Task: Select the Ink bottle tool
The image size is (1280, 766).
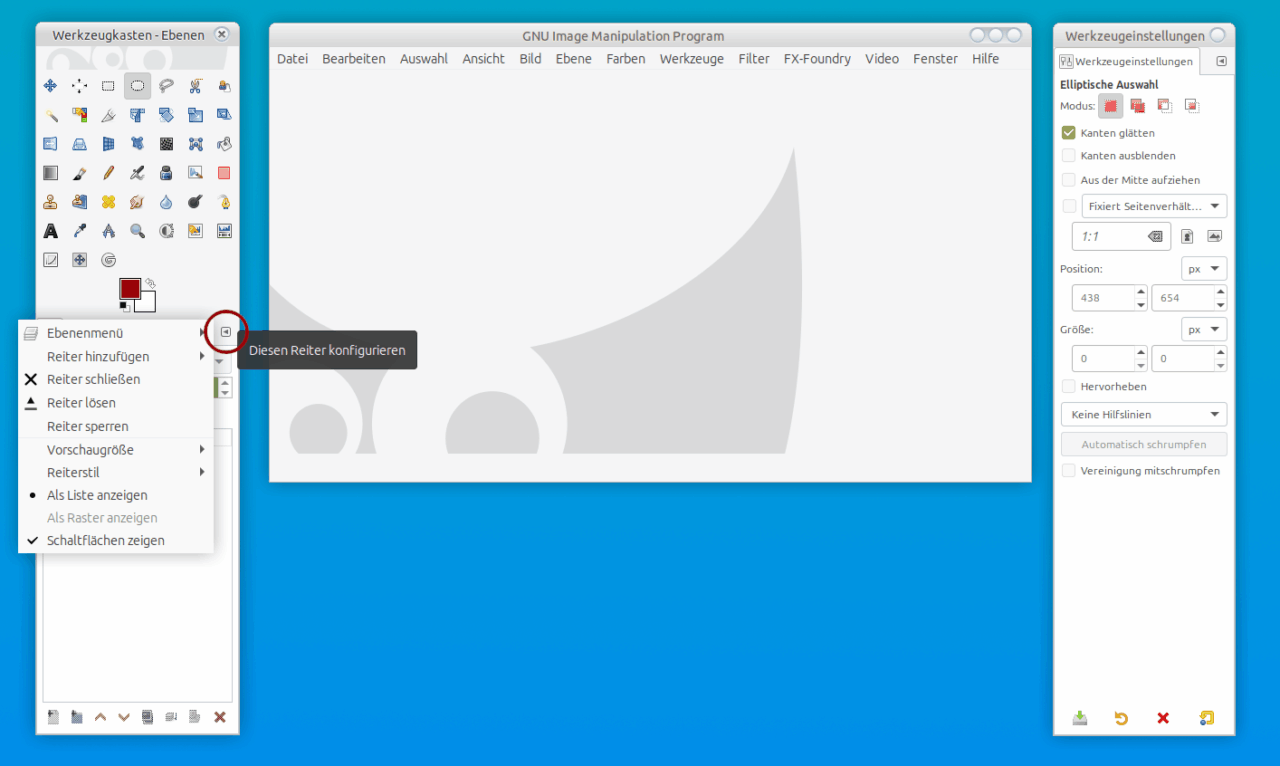Action: pos(167,173)
